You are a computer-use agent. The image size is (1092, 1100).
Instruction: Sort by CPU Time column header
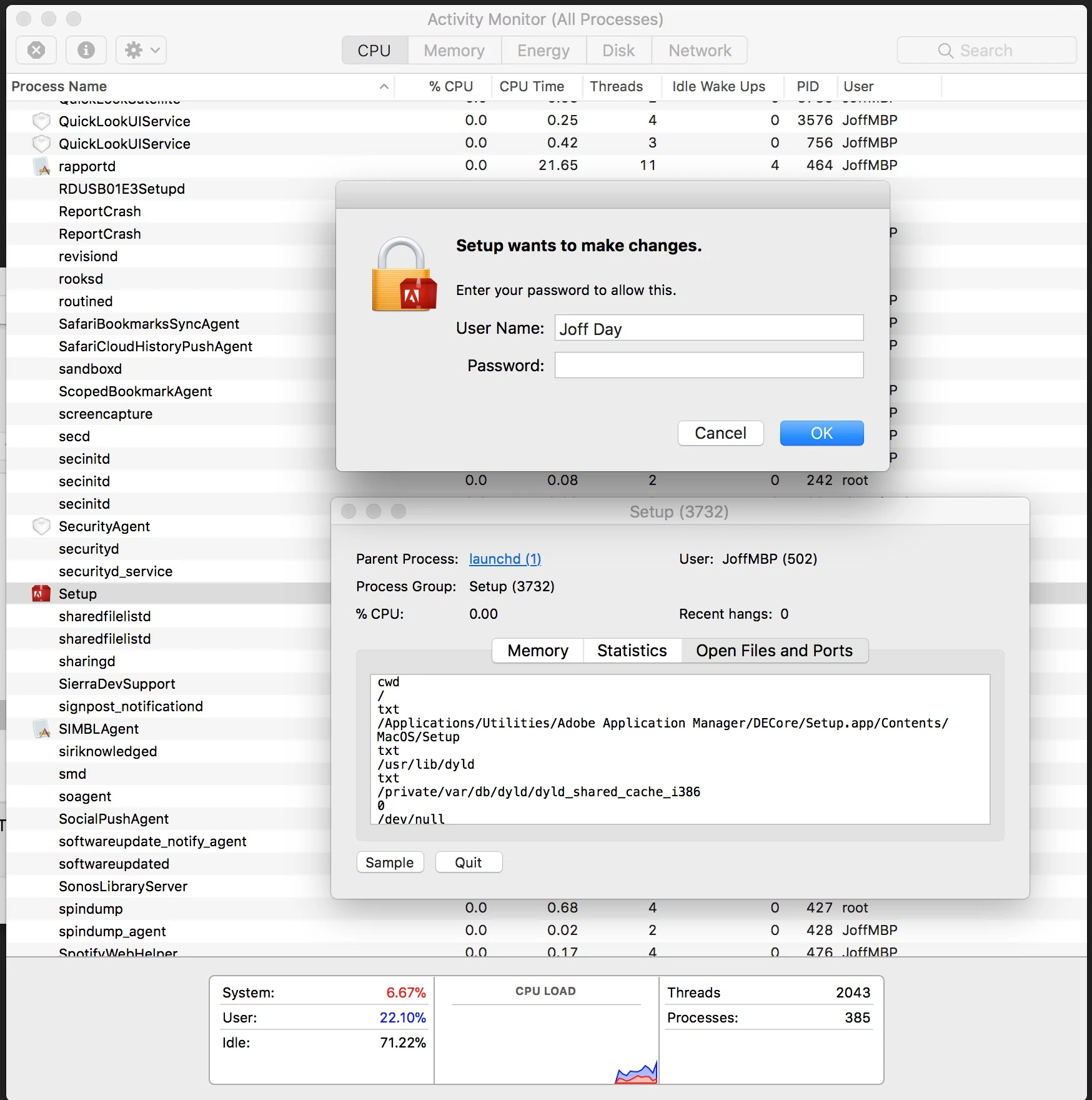click(x=532, y=86)
